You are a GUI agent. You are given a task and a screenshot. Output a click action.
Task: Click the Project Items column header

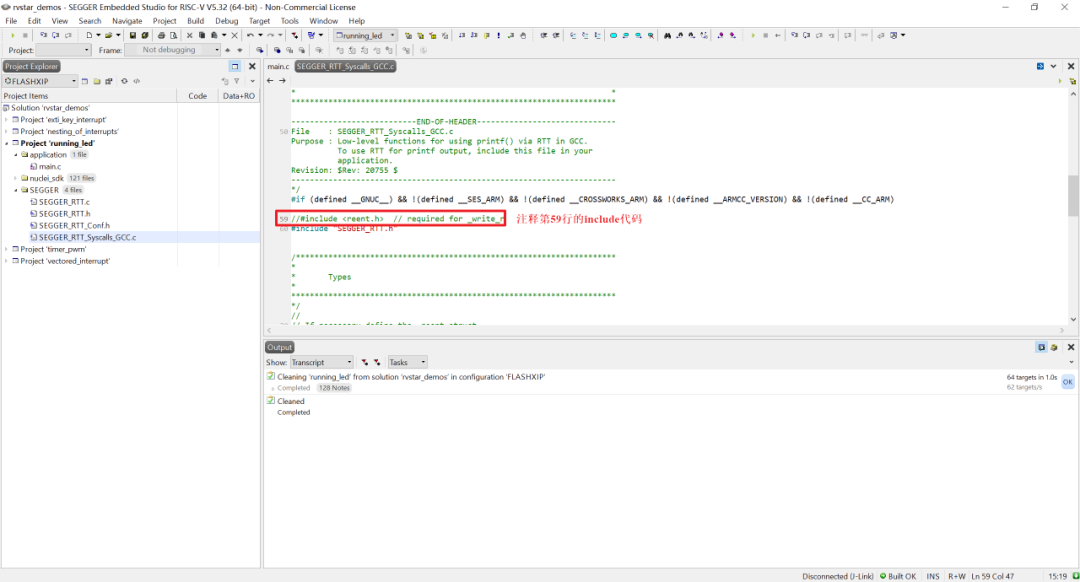click(x=89, y=96)
